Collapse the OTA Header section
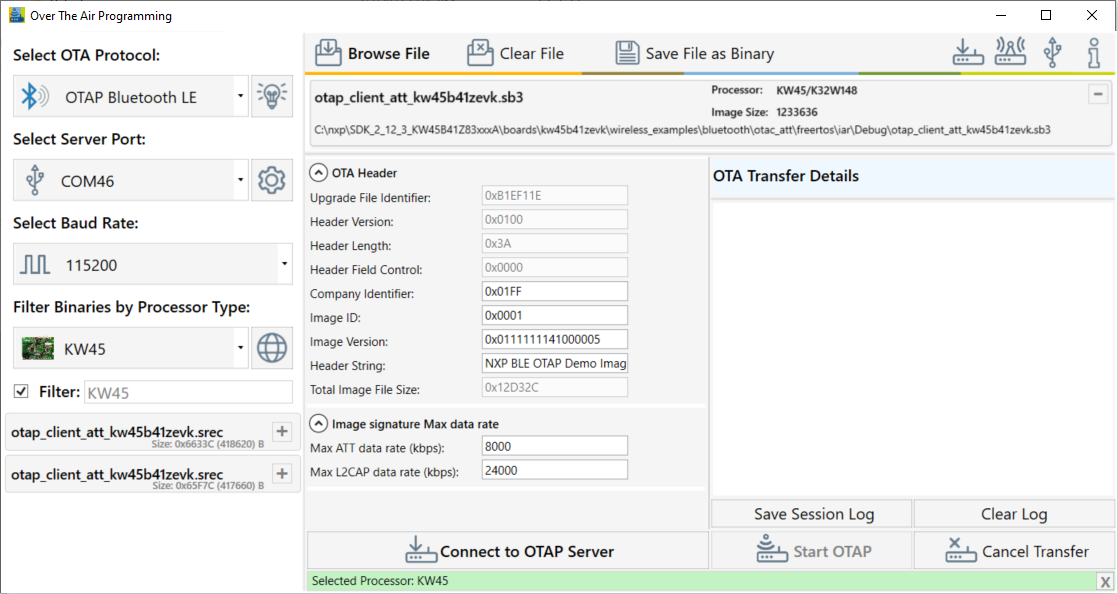The height and width of the screenshot is (594, 1118). pos(317,171)
